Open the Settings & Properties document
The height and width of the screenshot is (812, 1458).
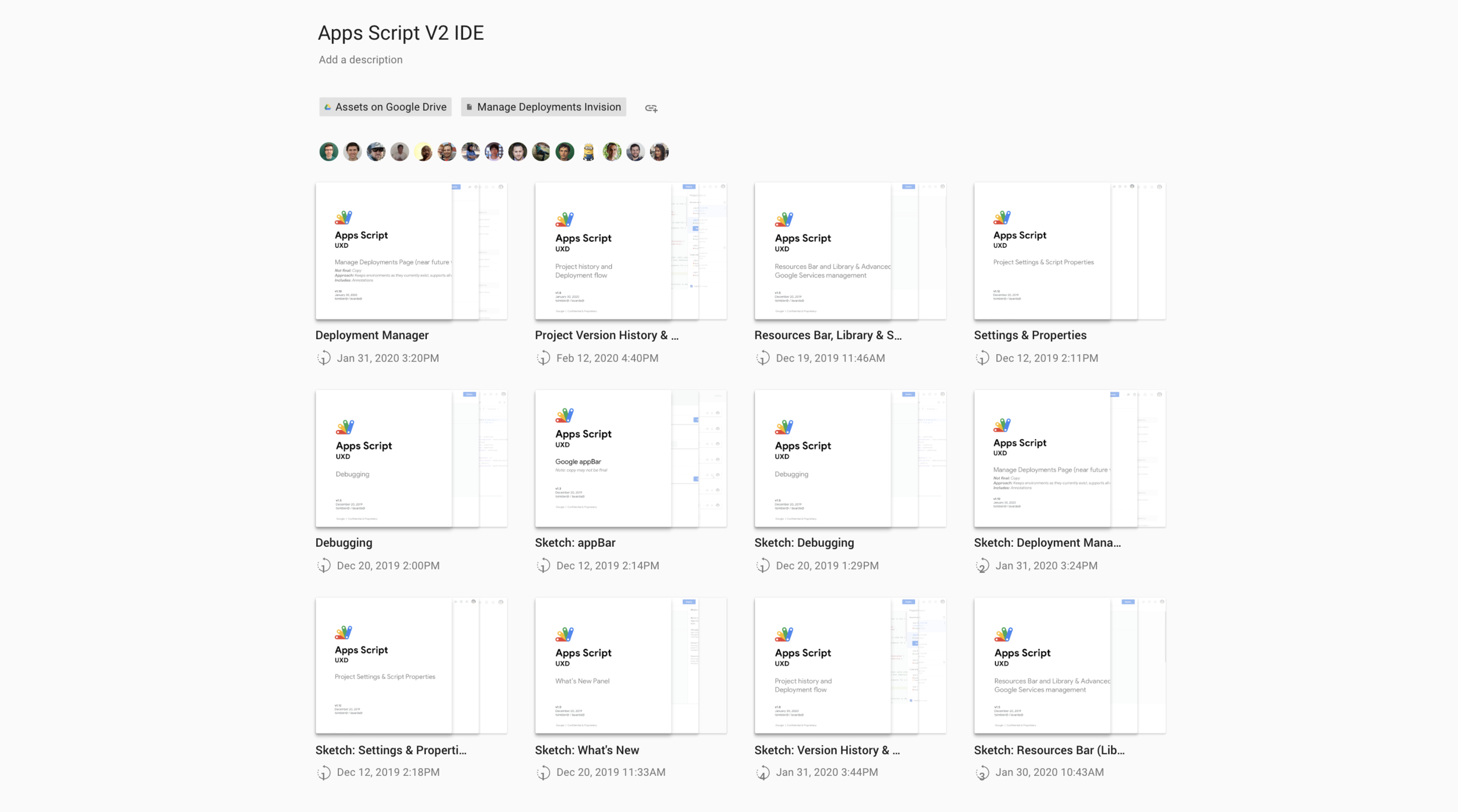pos(1069,252)
